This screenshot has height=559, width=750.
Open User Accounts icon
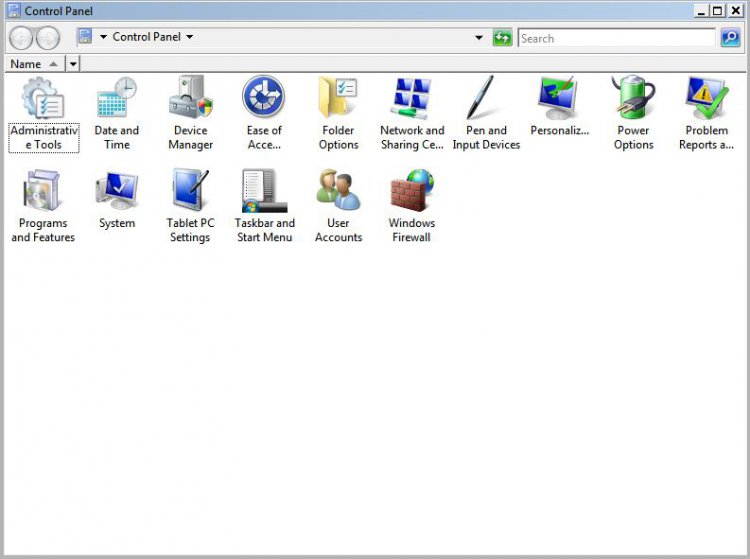click(338, 190)
